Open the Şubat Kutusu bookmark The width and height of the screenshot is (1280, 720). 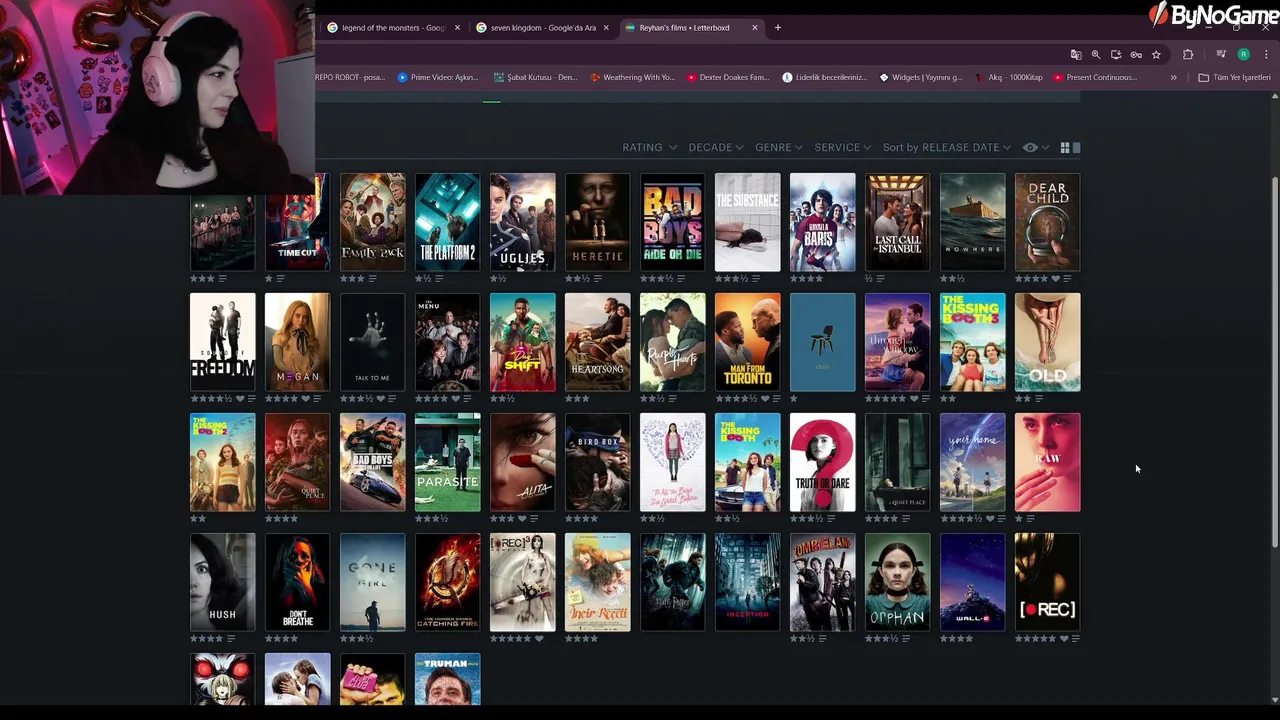click(534, 77)
